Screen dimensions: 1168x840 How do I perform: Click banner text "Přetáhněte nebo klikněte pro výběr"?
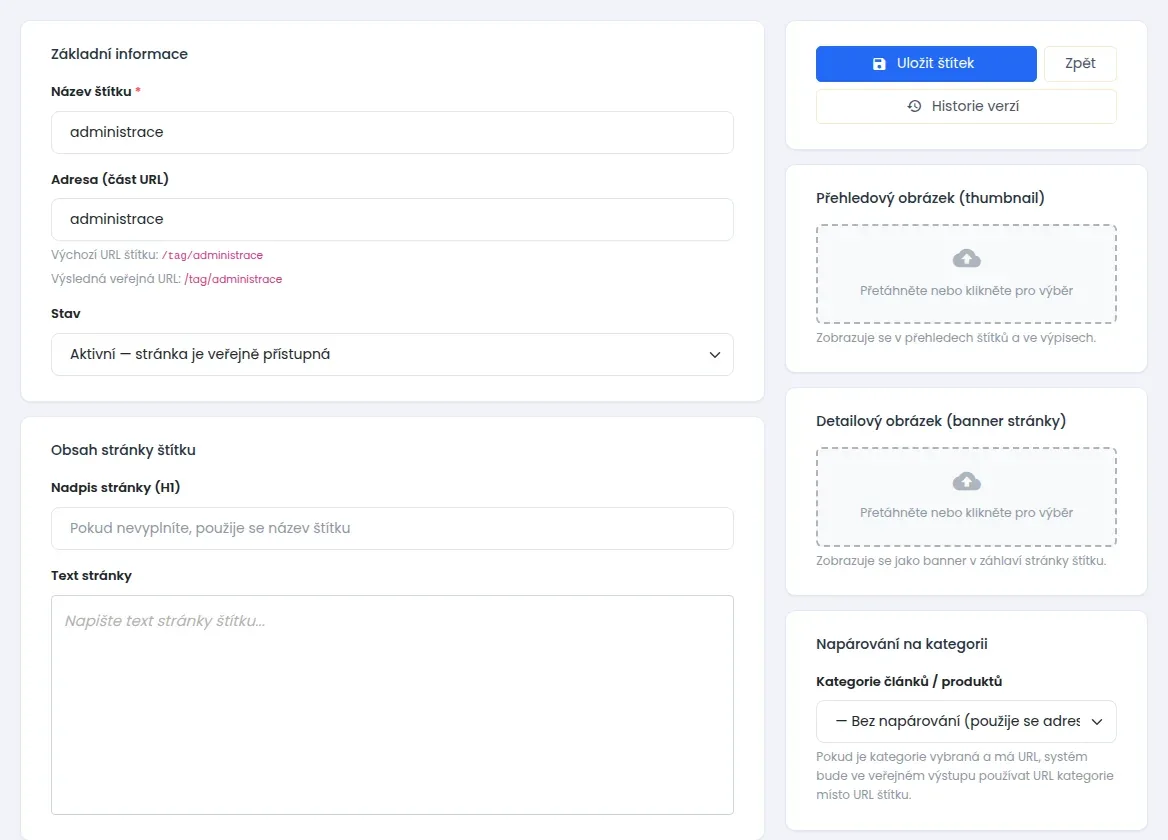tap(966, 512)
